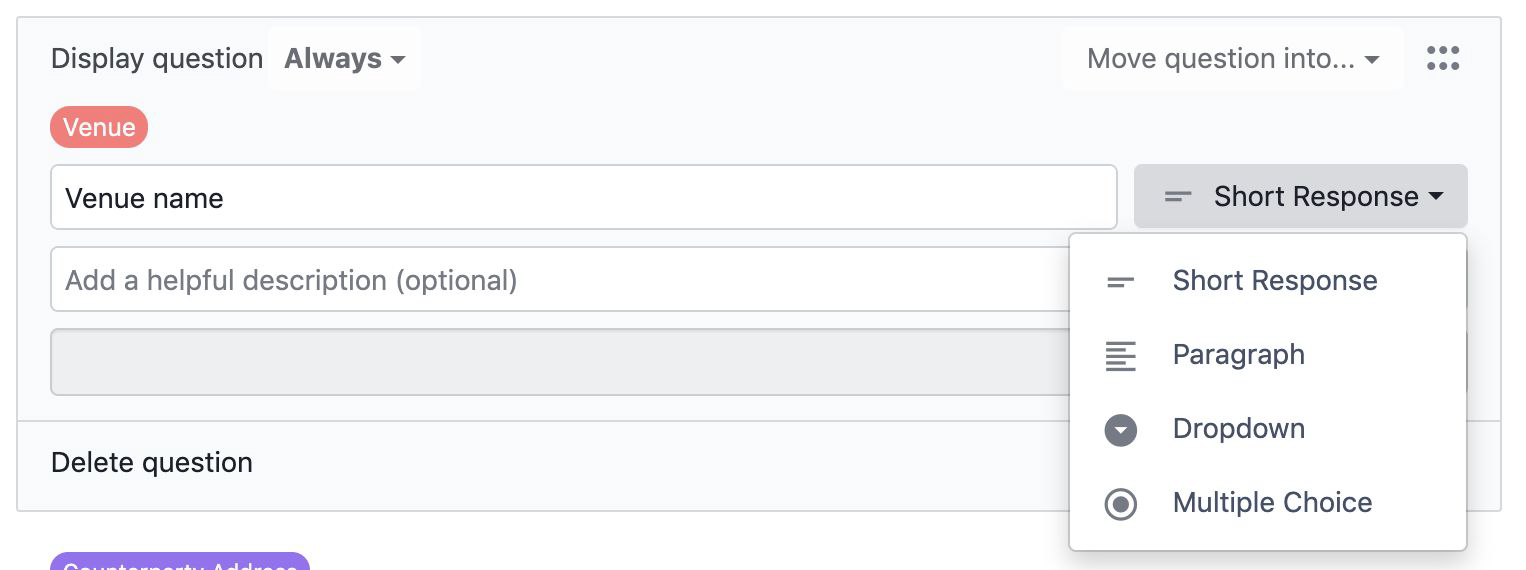Viewport: 1526px width, 570px height.
Task: Click the helpful description optional field
Action: click(560, 279)
